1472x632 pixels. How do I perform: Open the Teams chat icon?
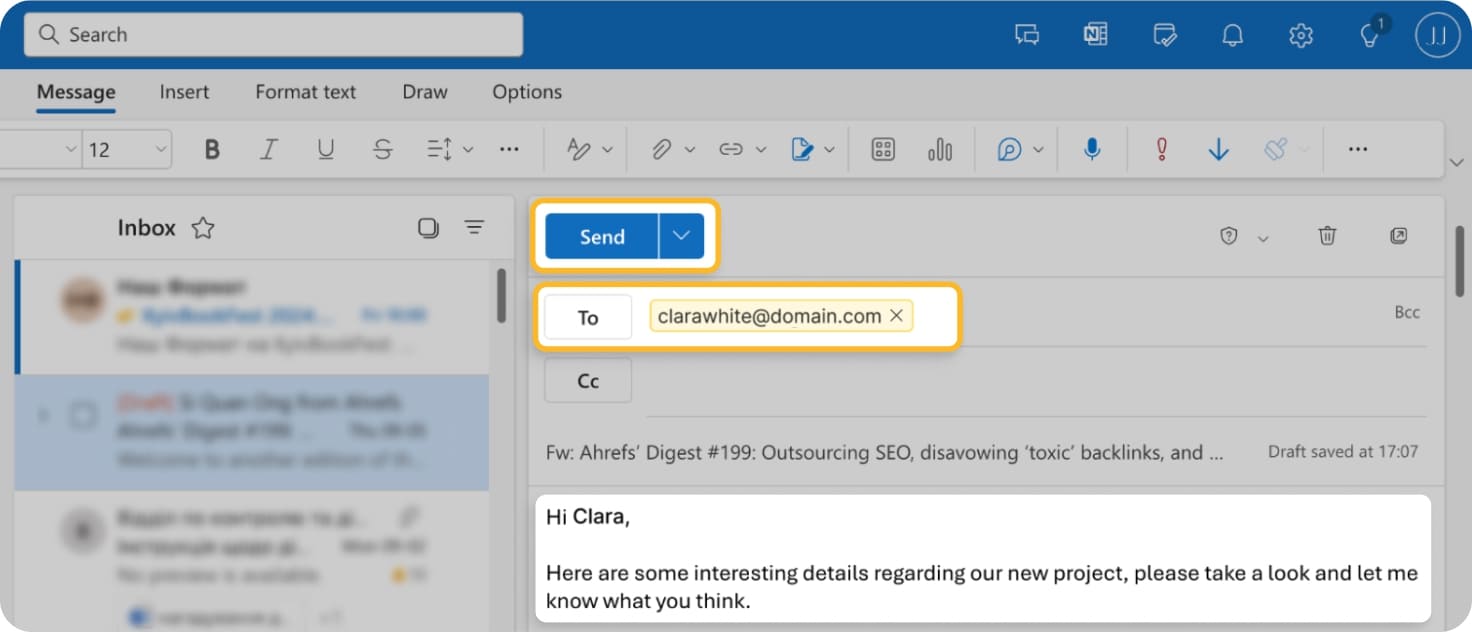[1026, 34]
